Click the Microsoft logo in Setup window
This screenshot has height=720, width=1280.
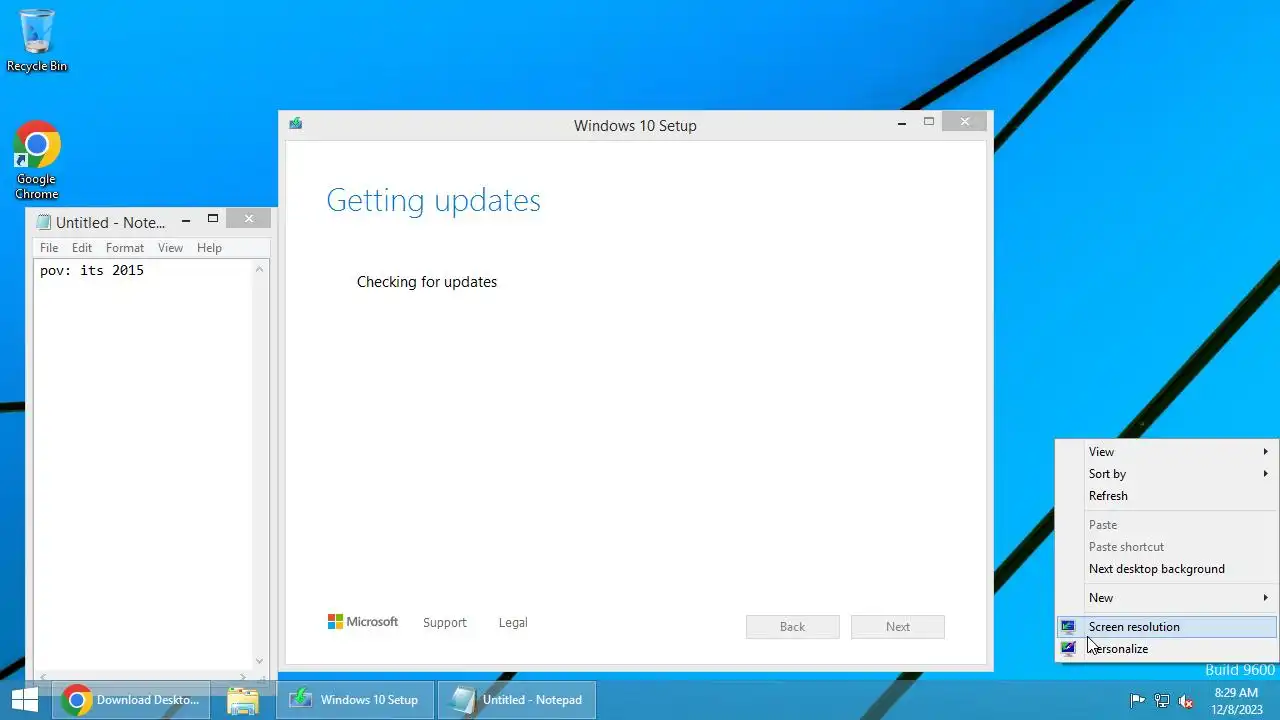(362, 622)
